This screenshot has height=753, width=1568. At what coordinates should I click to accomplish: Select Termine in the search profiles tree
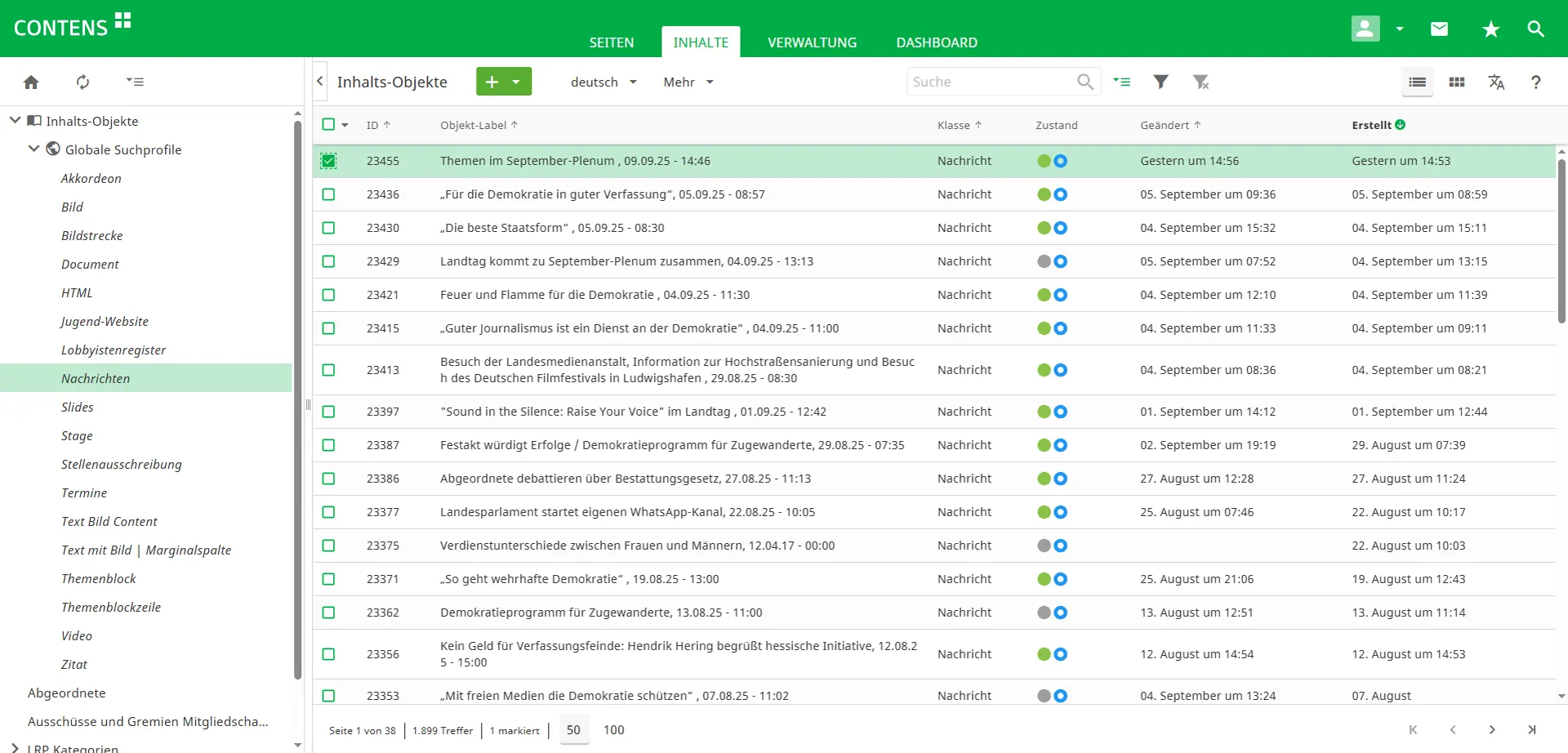click(84, 492)
